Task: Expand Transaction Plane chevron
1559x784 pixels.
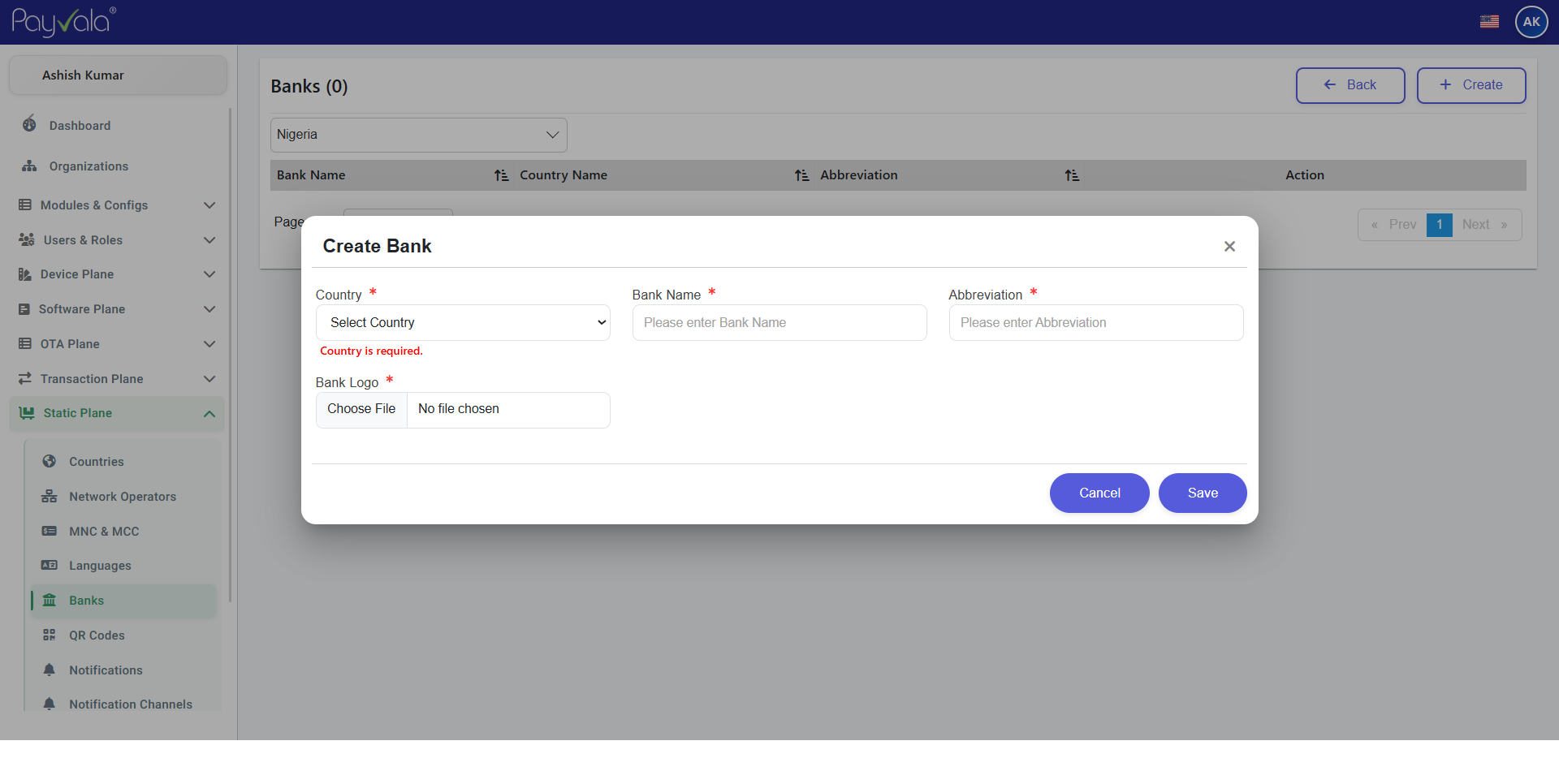Action: pos(209,379)
